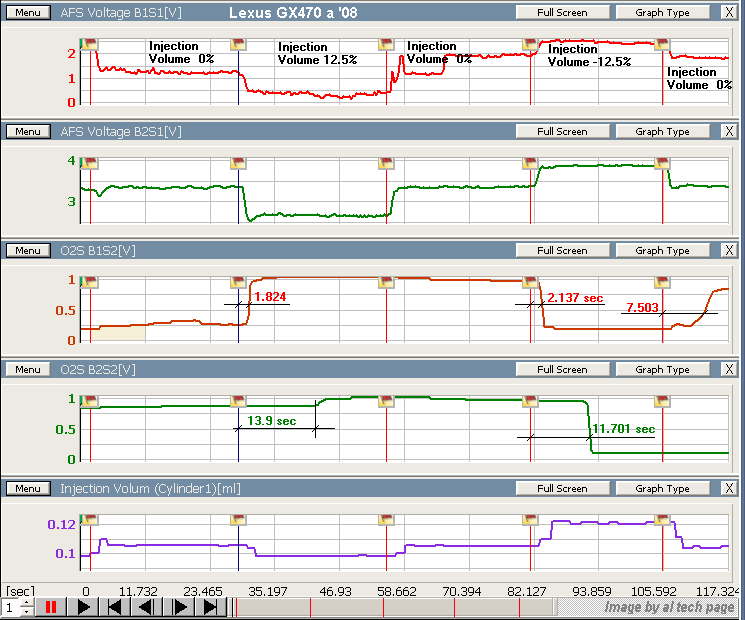Image resolution: width=745 pixels, height=620 pixels.
Task: Open Menu for AFS Voltage B1S1 panel
Action: click(x=27, y=13)
